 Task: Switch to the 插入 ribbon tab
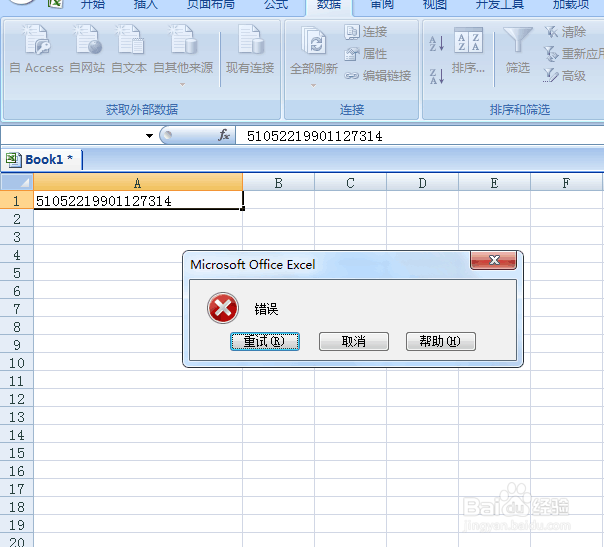145,5
